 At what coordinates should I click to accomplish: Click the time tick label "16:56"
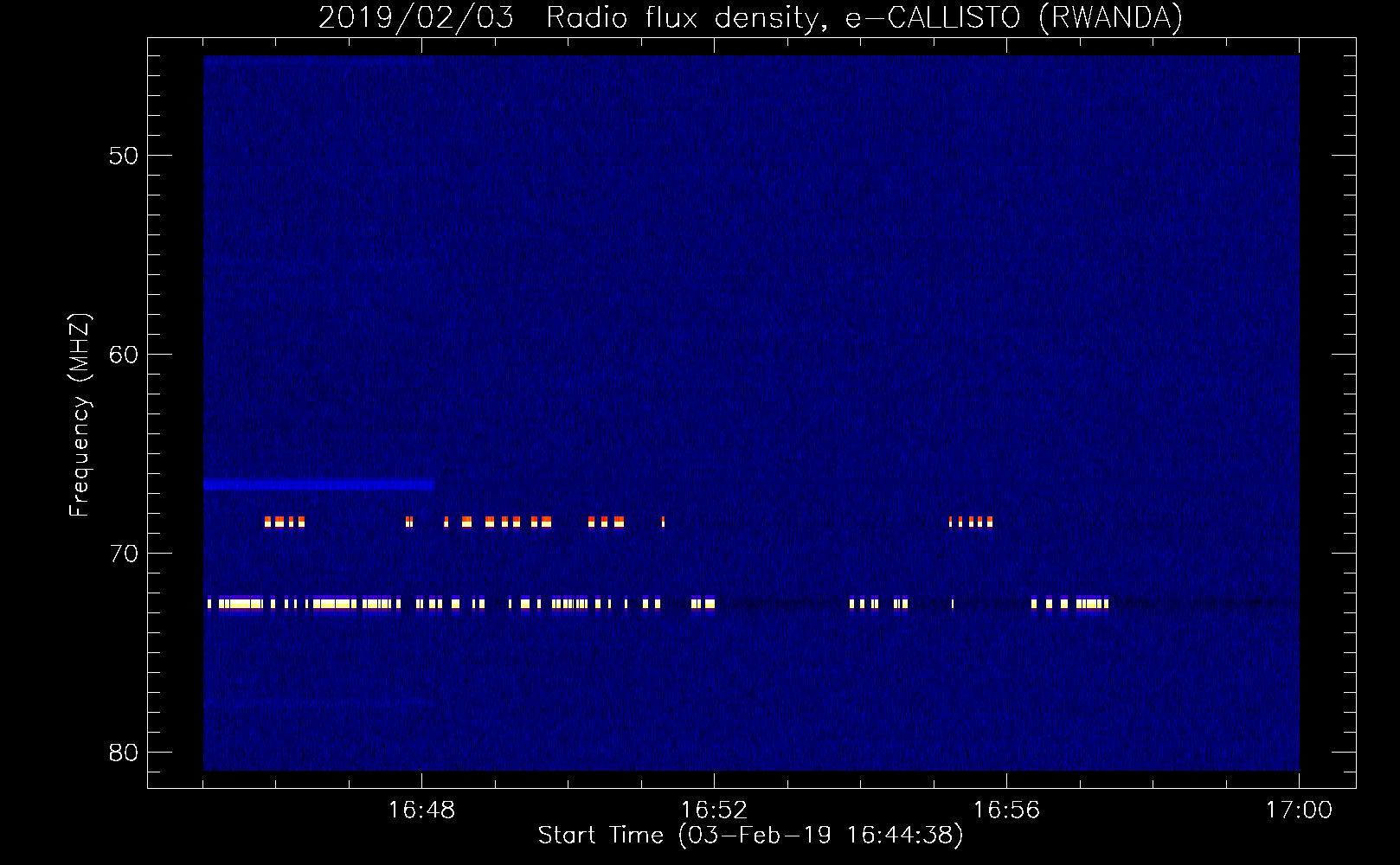pyautogui.click(x=1006, y=810)
